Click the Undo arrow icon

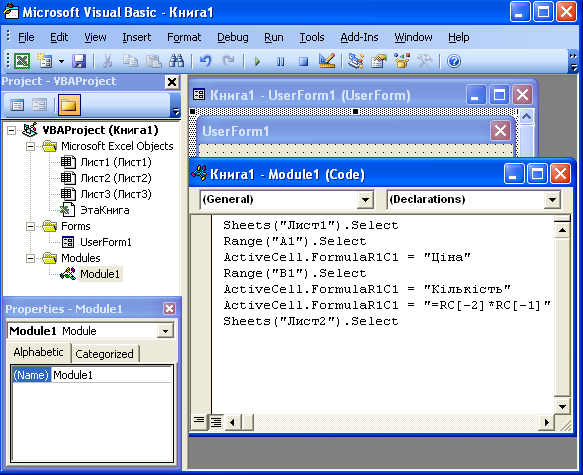(205, 61)
